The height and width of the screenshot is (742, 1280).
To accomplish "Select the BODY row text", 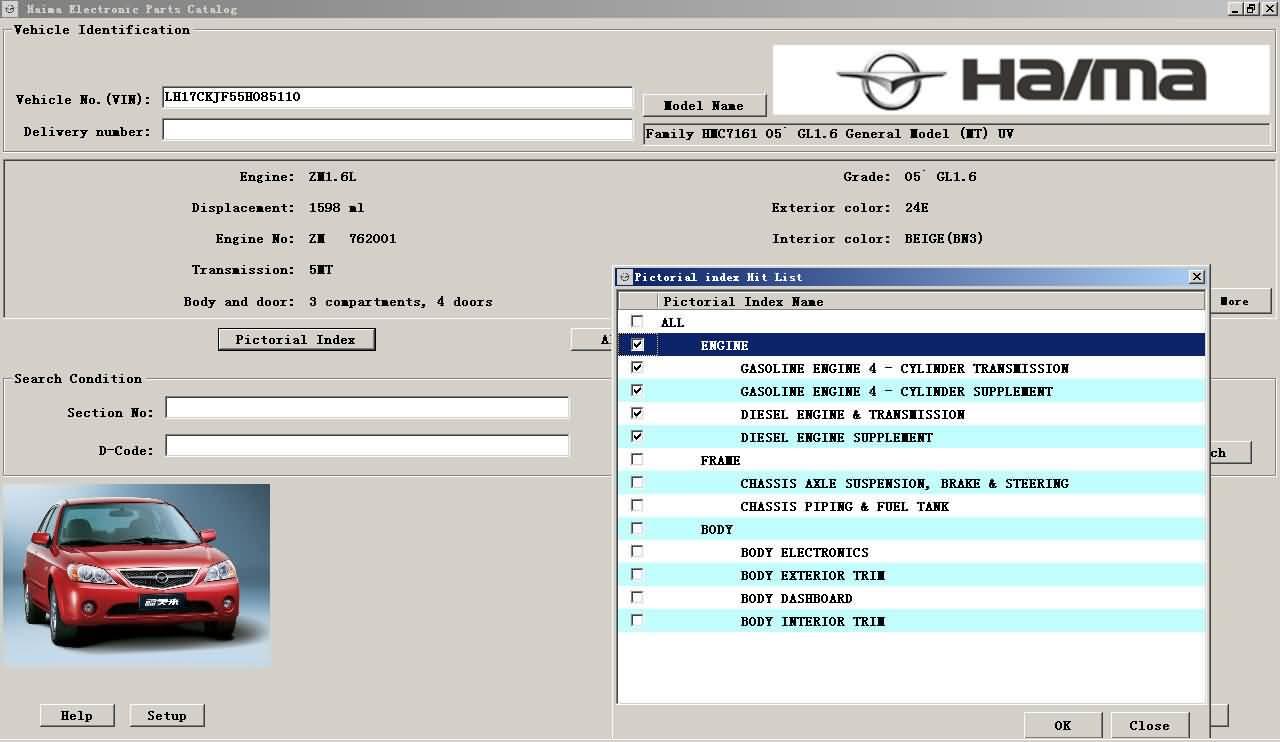I will click(716, 529).
